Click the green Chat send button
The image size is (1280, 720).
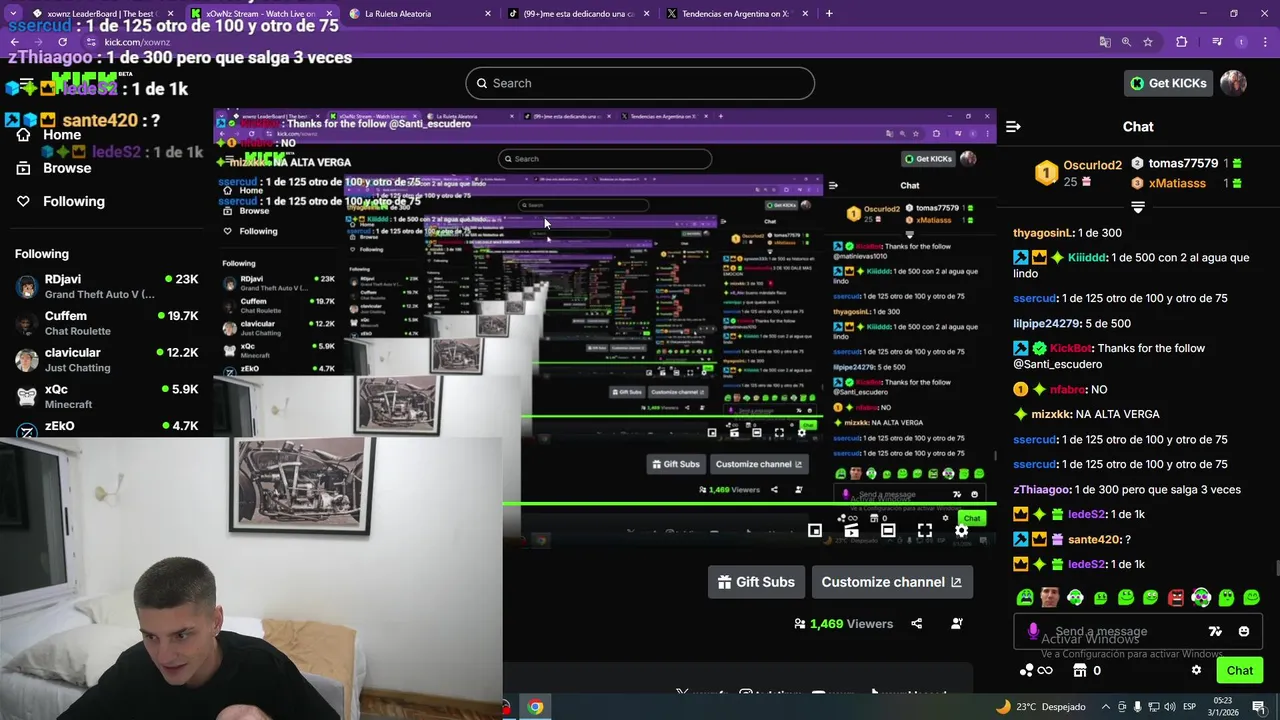tap(1240, 671)
